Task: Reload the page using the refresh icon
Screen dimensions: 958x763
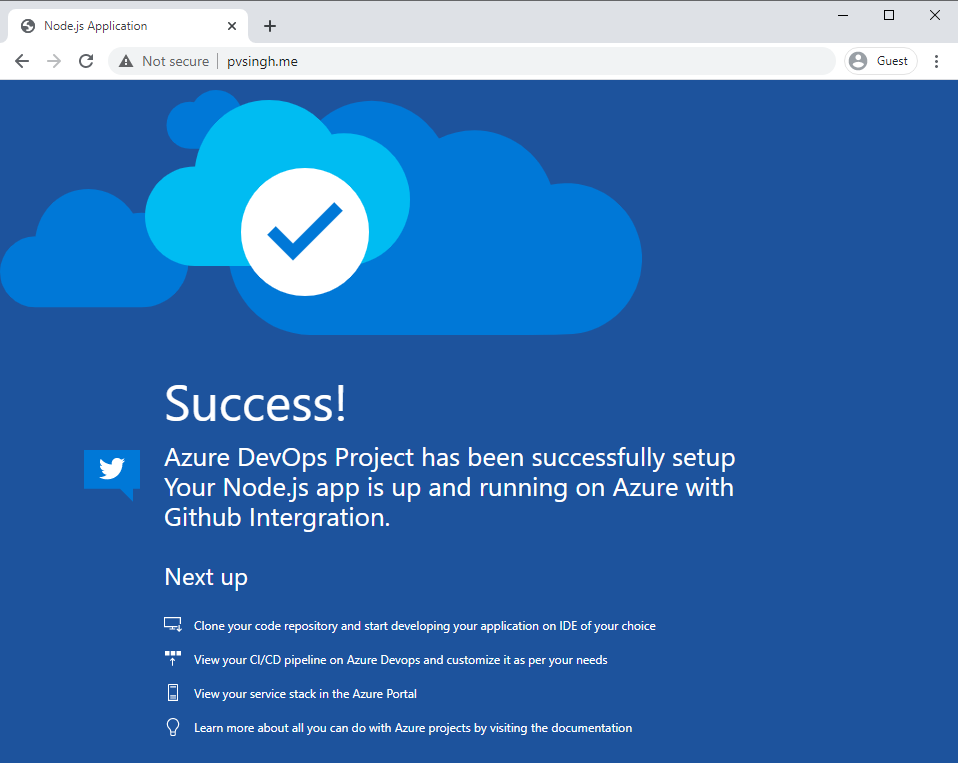Action: tap(85, 60)
